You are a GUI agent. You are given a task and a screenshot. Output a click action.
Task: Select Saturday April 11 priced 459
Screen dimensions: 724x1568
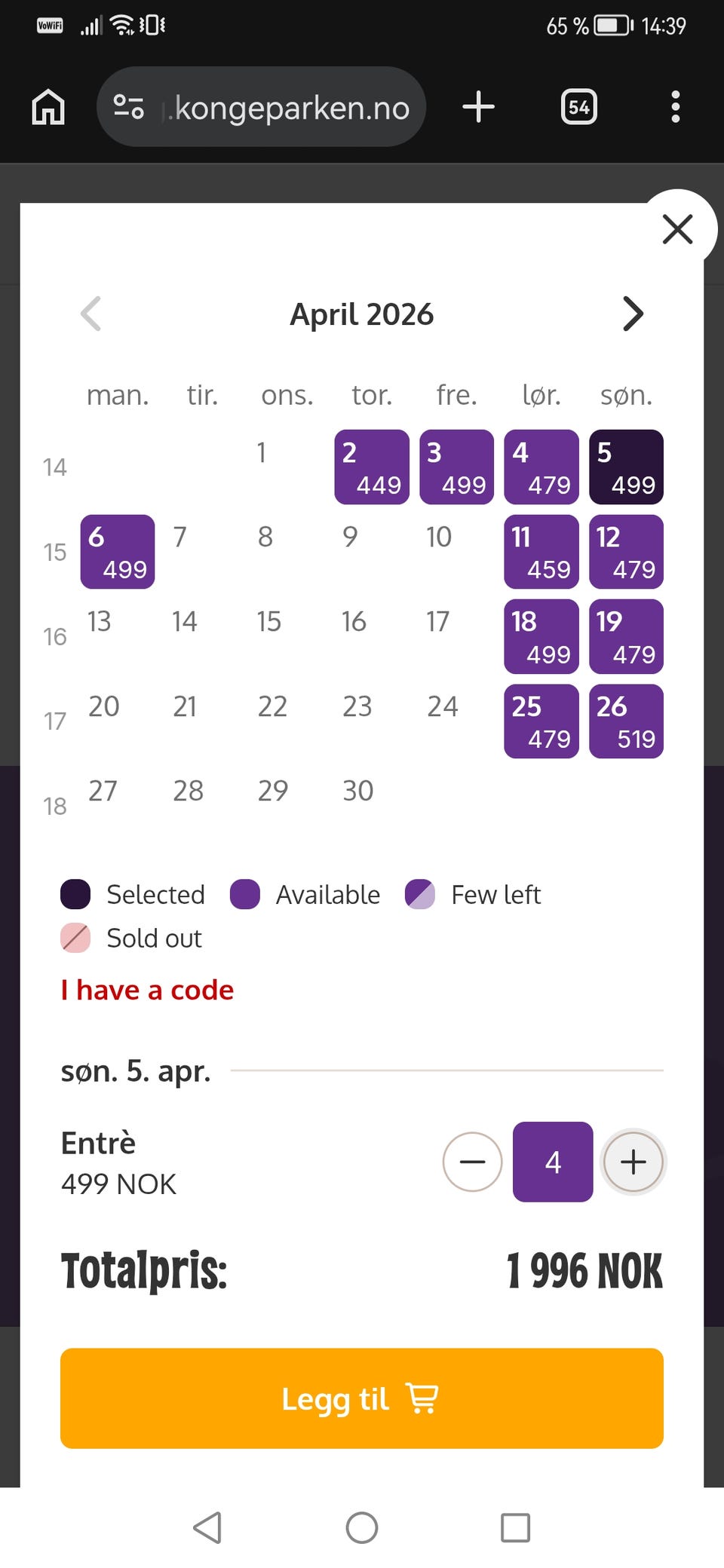click(x=541, y=552)
